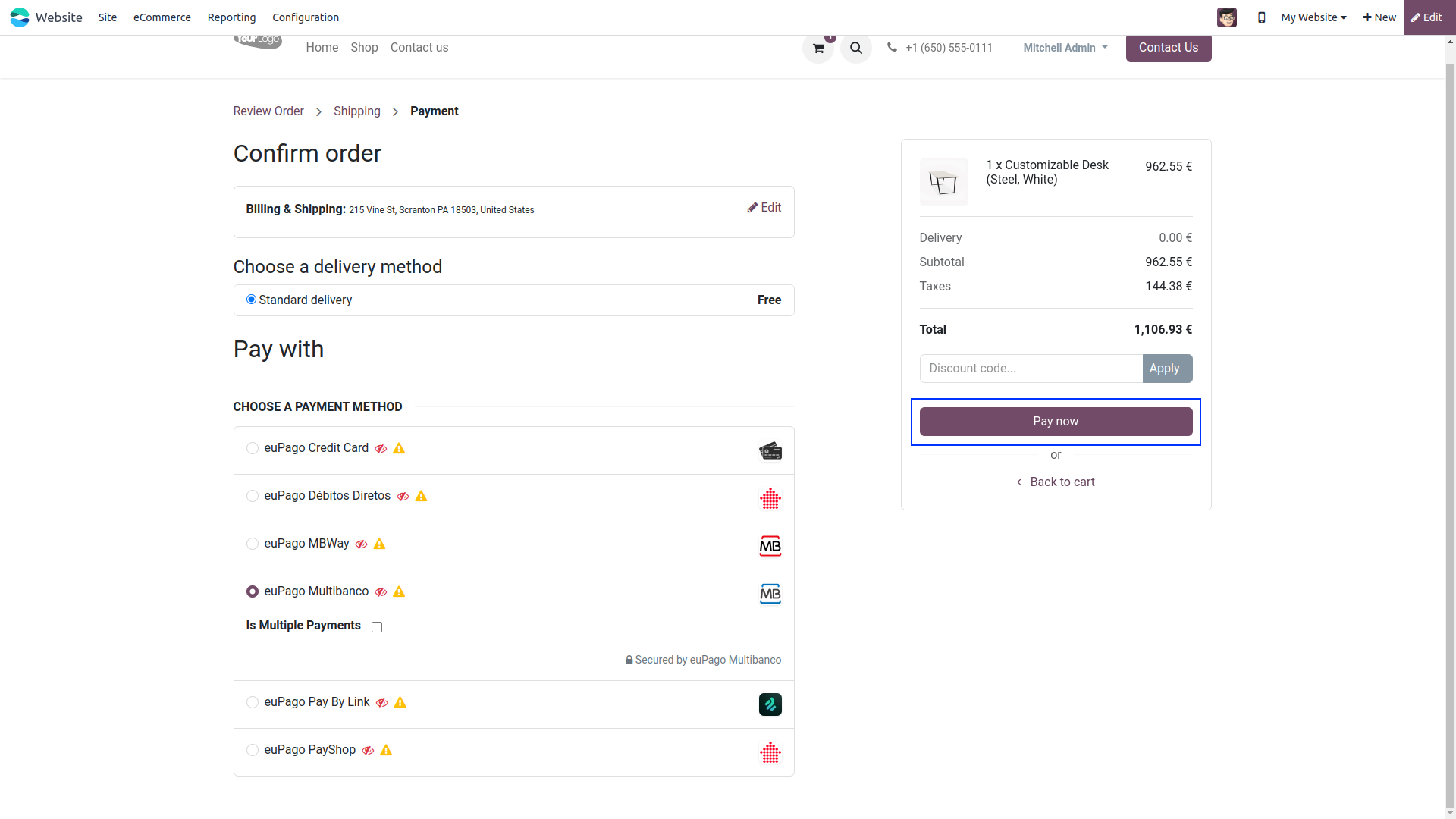The image size is (1456, 819).
Task: Click the euPago Credit Card warning triangle
Action: tap(399, 448)
